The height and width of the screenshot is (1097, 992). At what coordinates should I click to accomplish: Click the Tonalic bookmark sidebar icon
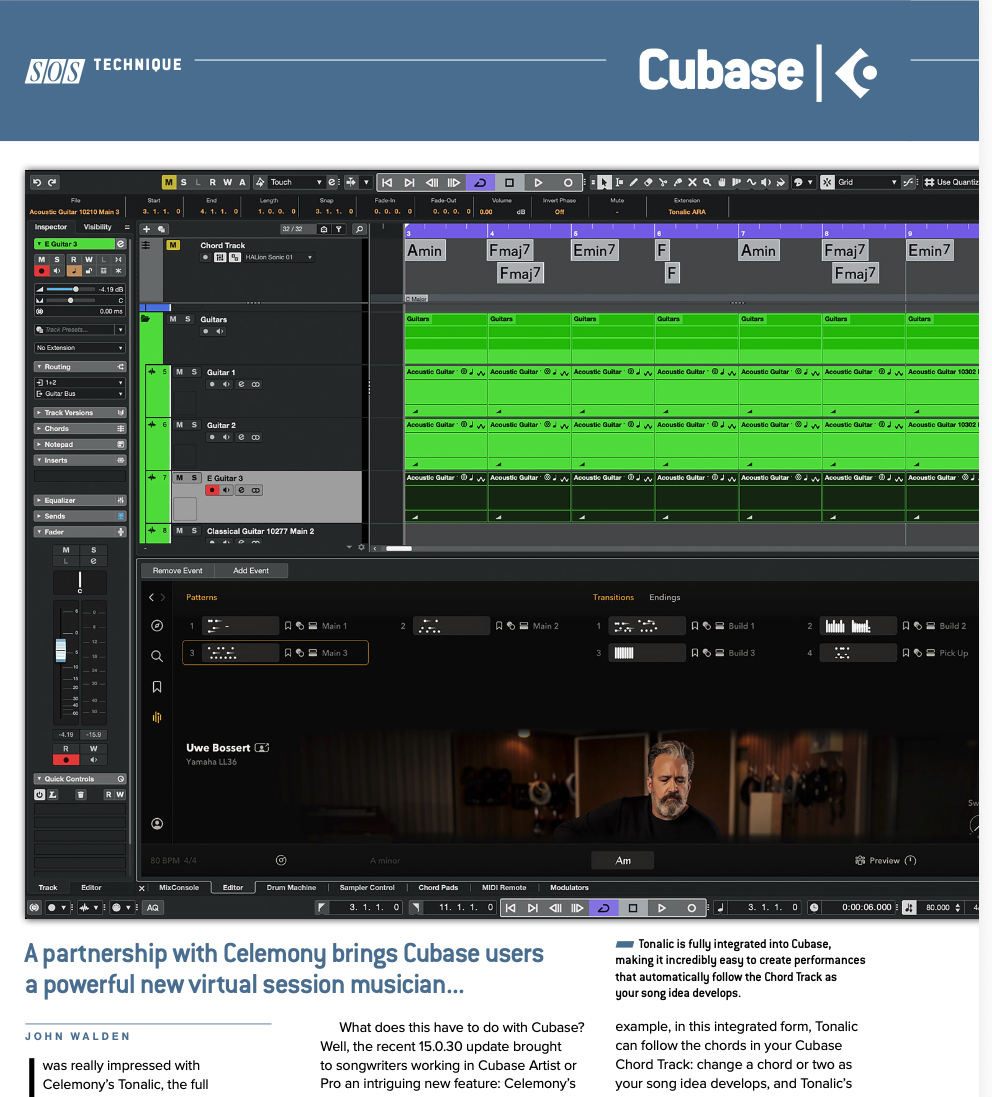[157, 687]
